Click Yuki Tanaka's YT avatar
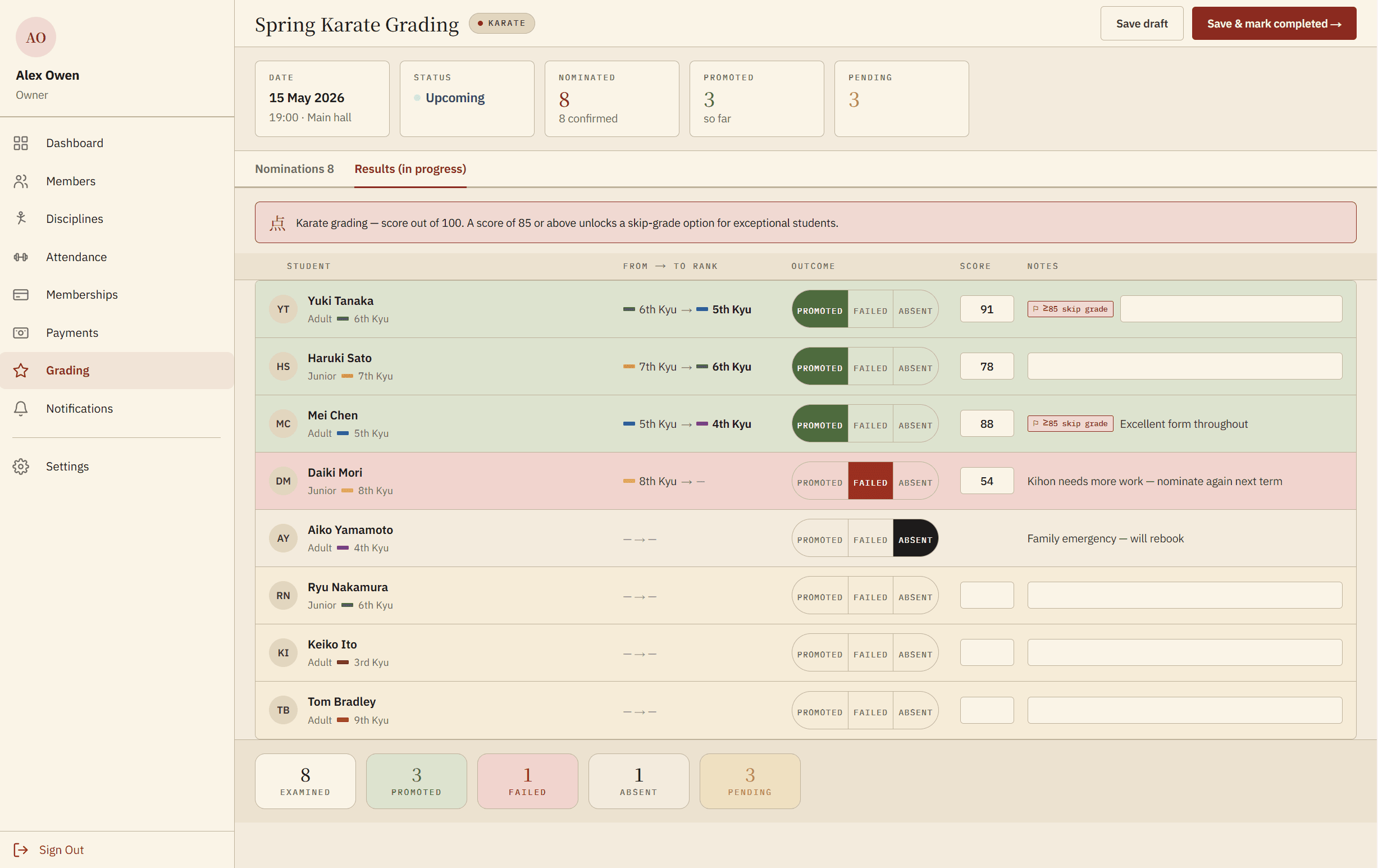Screen dimensions: 1378x868 click(283, 309)
